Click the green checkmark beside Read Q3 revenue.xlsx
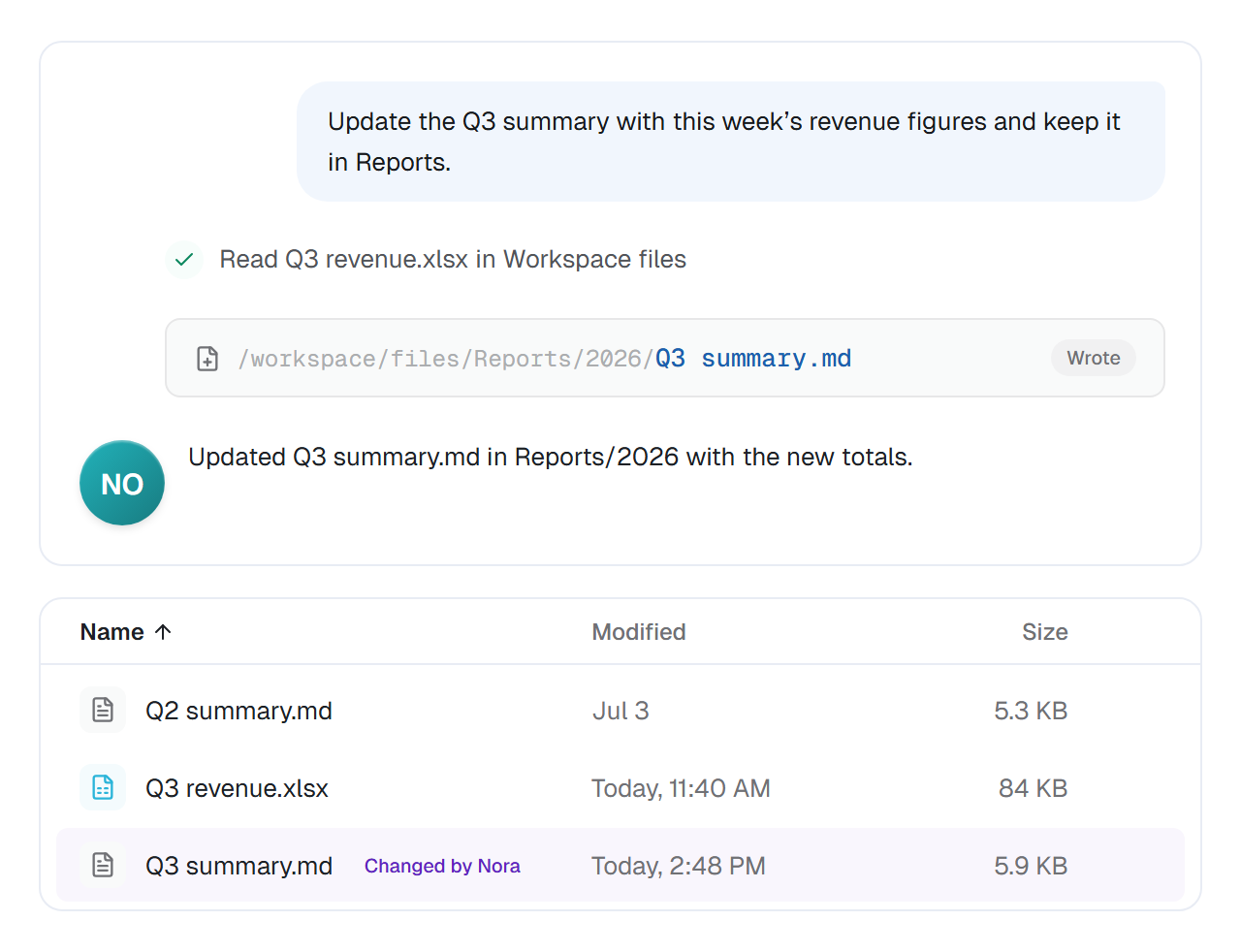Image resolution: width=1241 pixels, height=952 pixels. [184, 260]
